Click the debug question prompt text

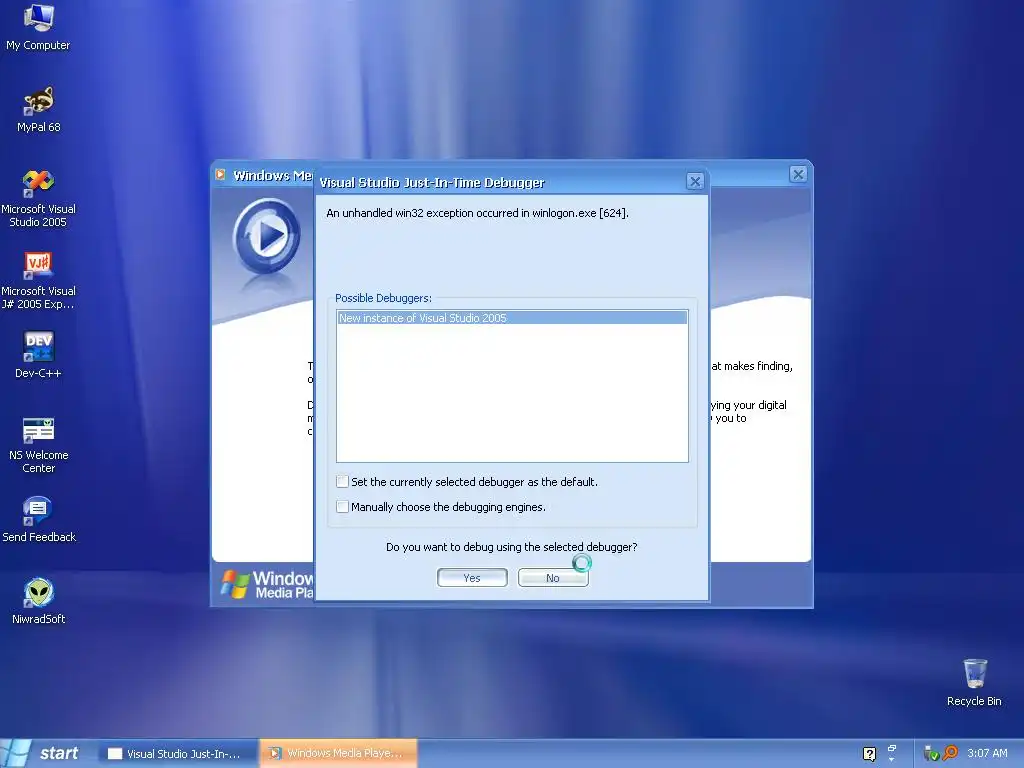(x=511, y=547)
